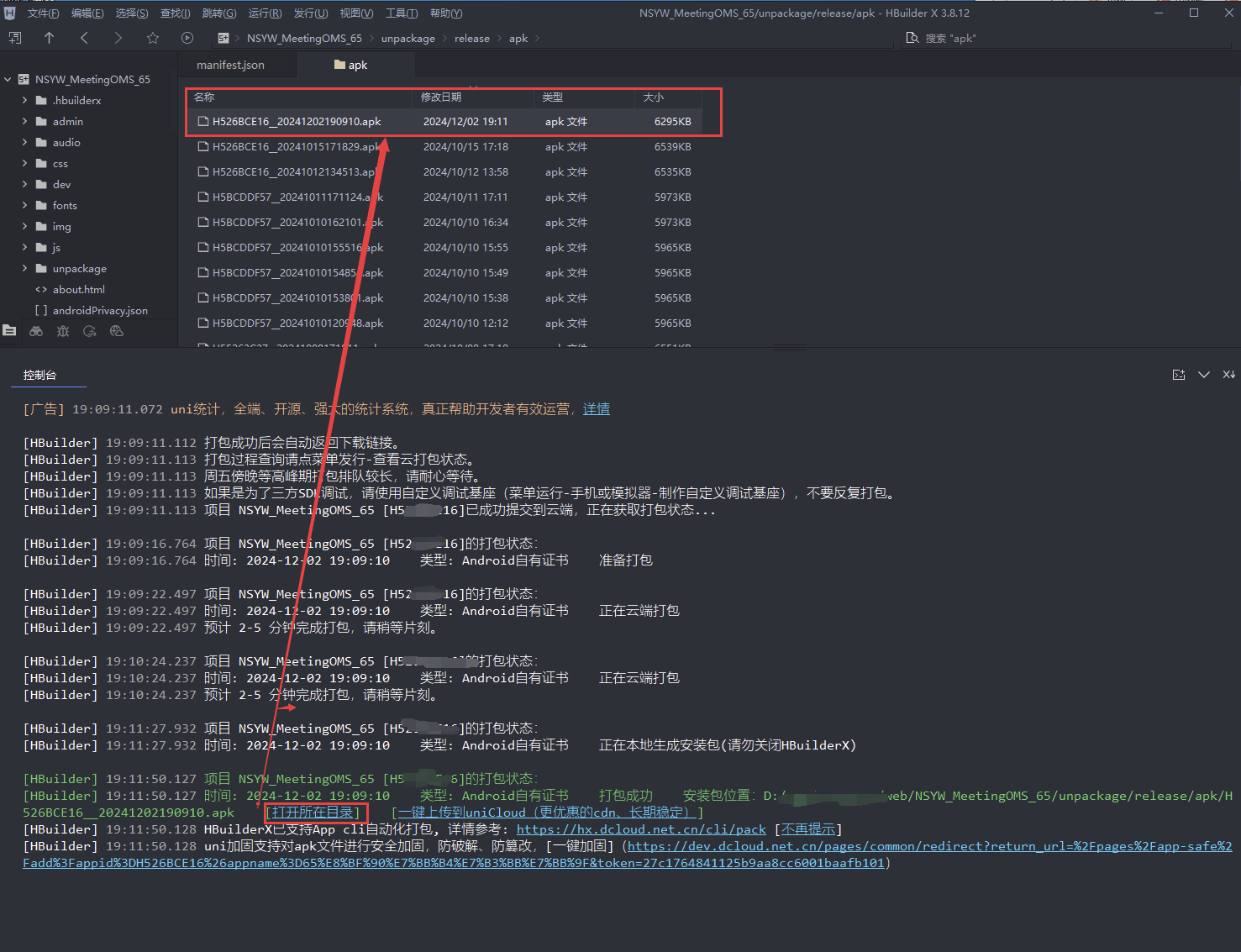Click 一键上传到uniCloud link
Viewport: 1241px width, 952px height.
click(x=547, y=813)
